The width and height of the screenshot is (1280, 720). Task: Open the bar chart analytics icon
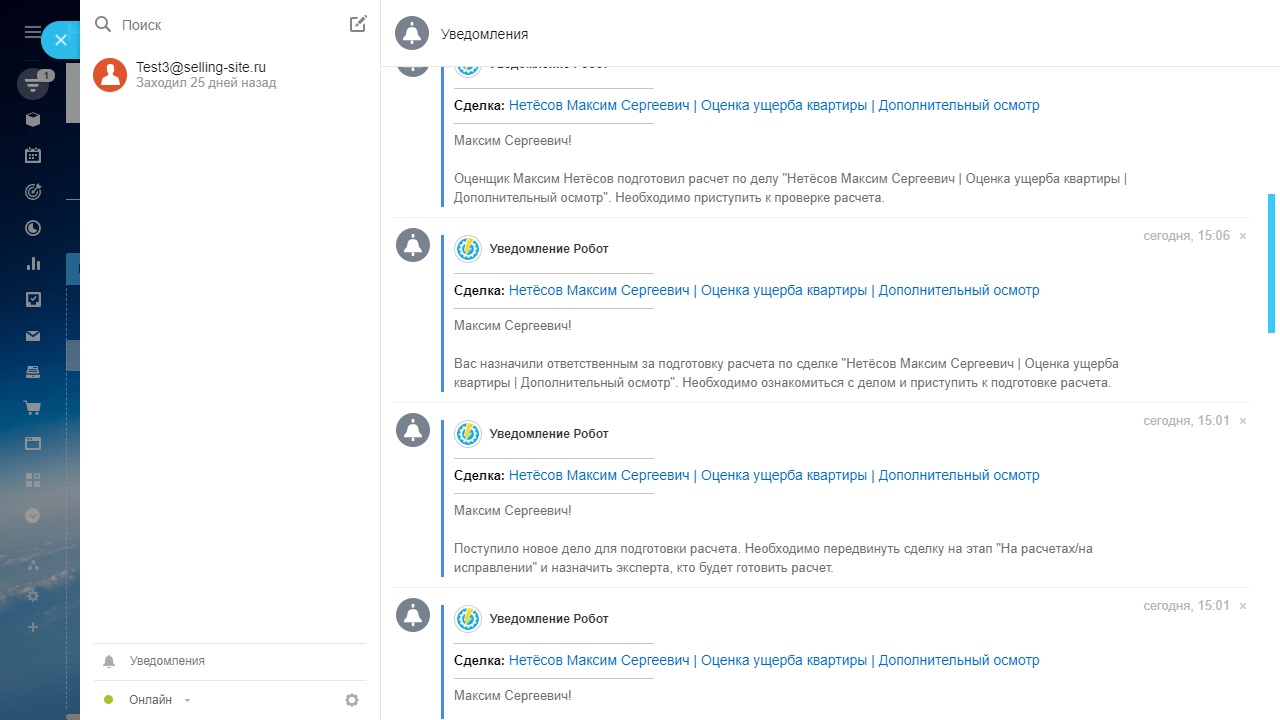33,264
